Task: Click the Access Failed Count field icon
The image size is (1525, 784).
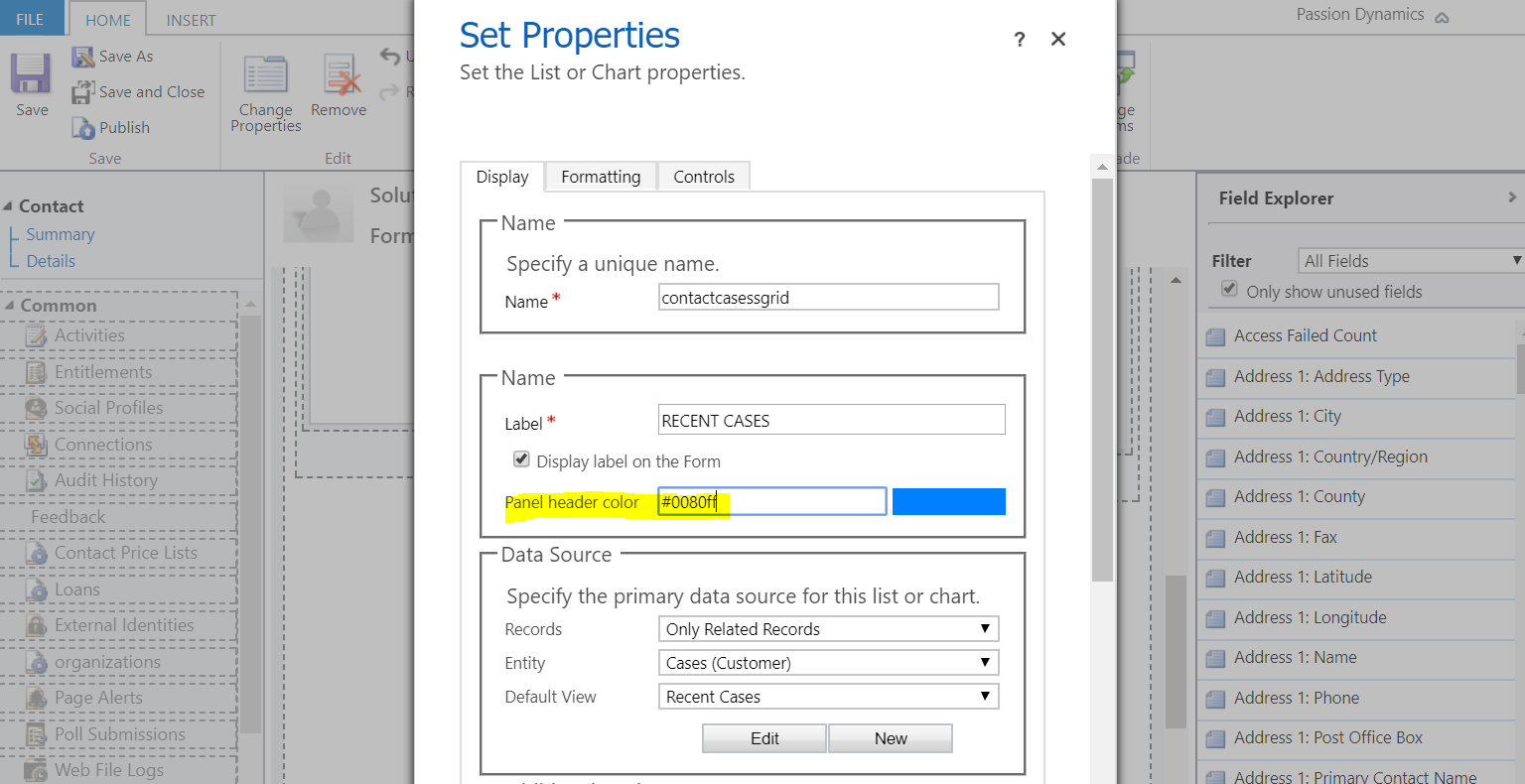Action: pyautogui.click(x=1215, y=336)
